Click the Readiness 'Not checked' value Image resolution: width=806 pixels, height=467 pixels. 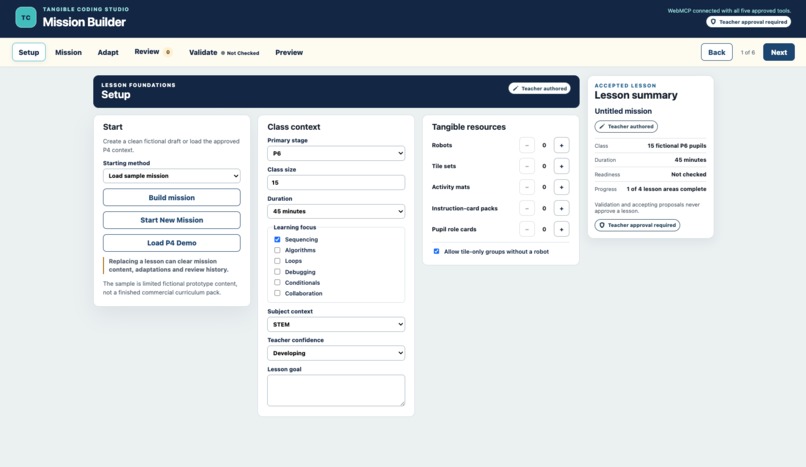(x=688, y=174)
